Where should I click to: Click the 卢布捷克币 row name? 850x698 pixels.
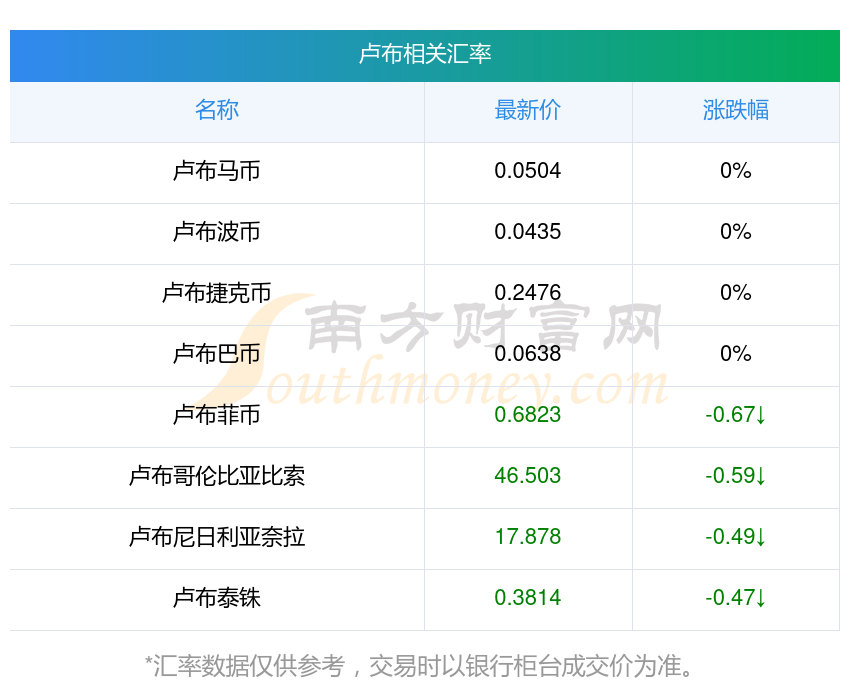217,293
